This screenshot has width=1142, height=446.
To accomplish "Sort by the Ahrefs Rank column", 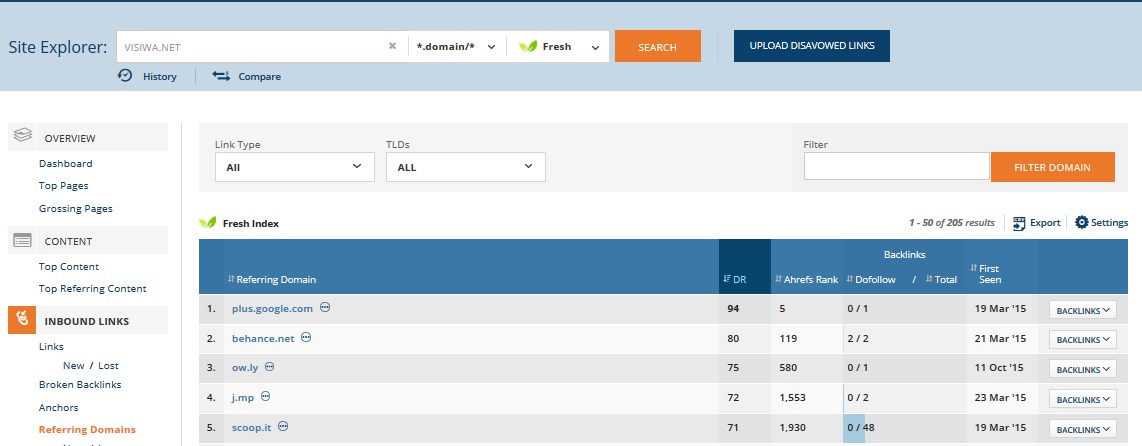I will [807, 279].
